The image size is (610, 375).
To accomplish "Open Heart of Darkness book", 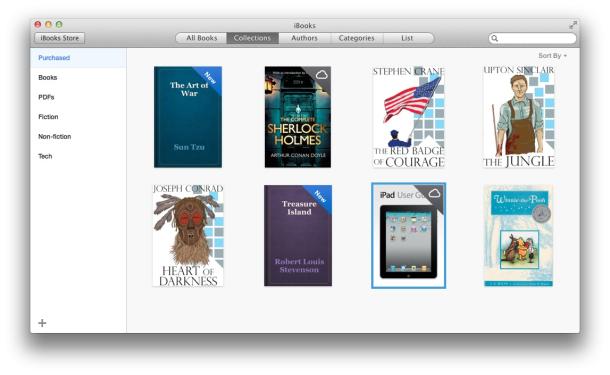I will click(x=188, y=236).
